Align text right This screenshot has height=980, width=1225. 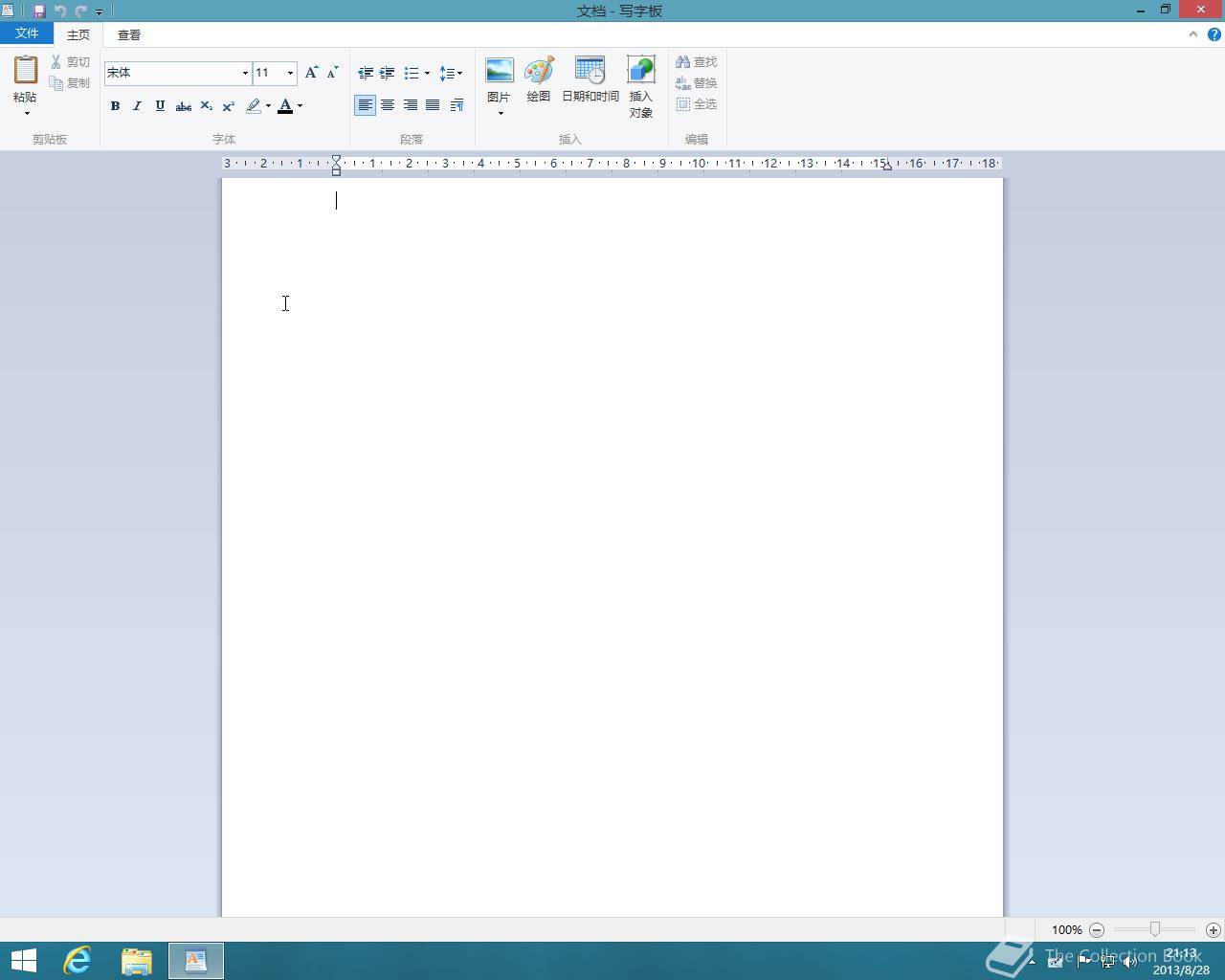point(410,105)
